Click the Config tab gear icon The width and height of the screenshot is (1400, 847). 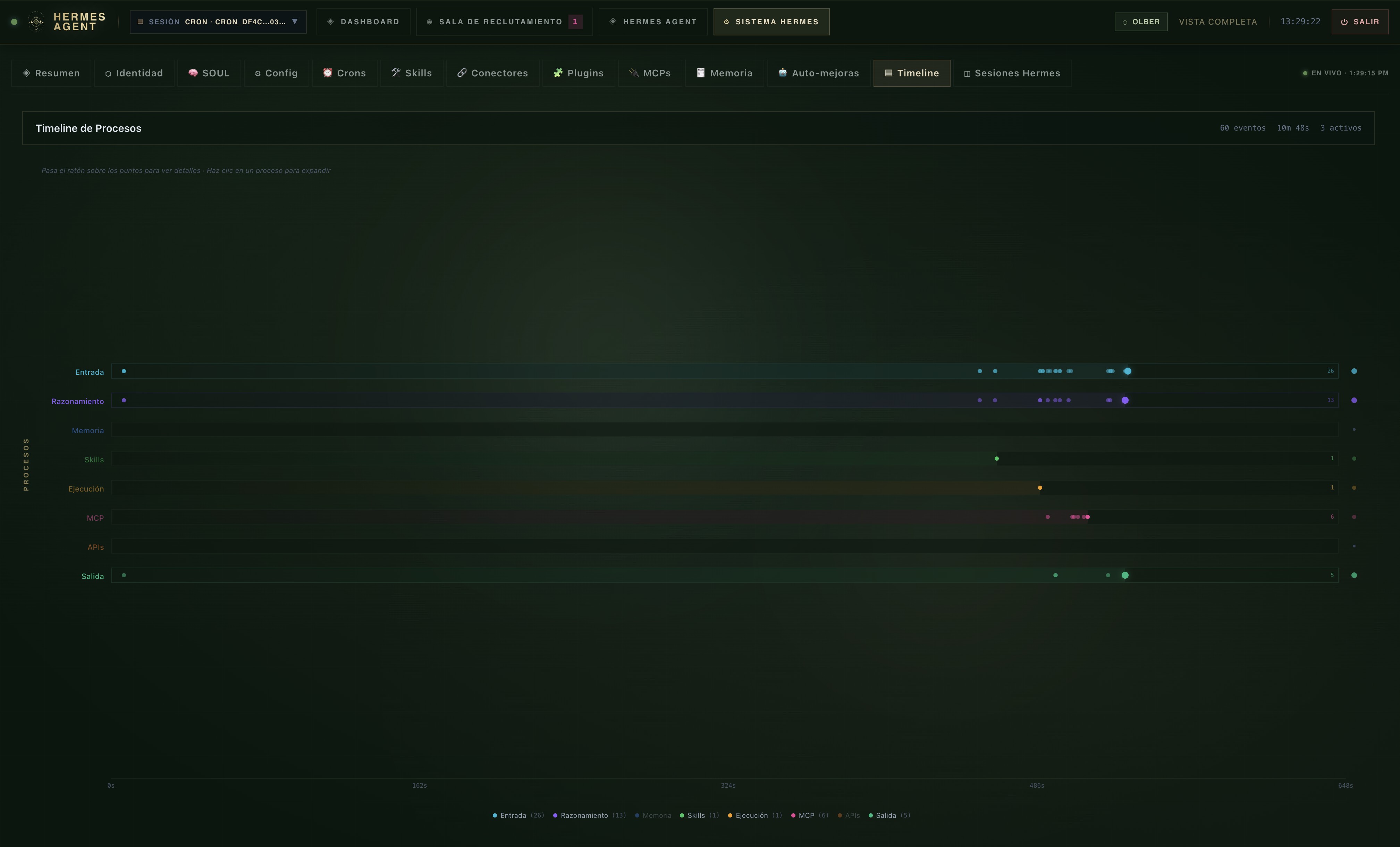tap(258, 73)
